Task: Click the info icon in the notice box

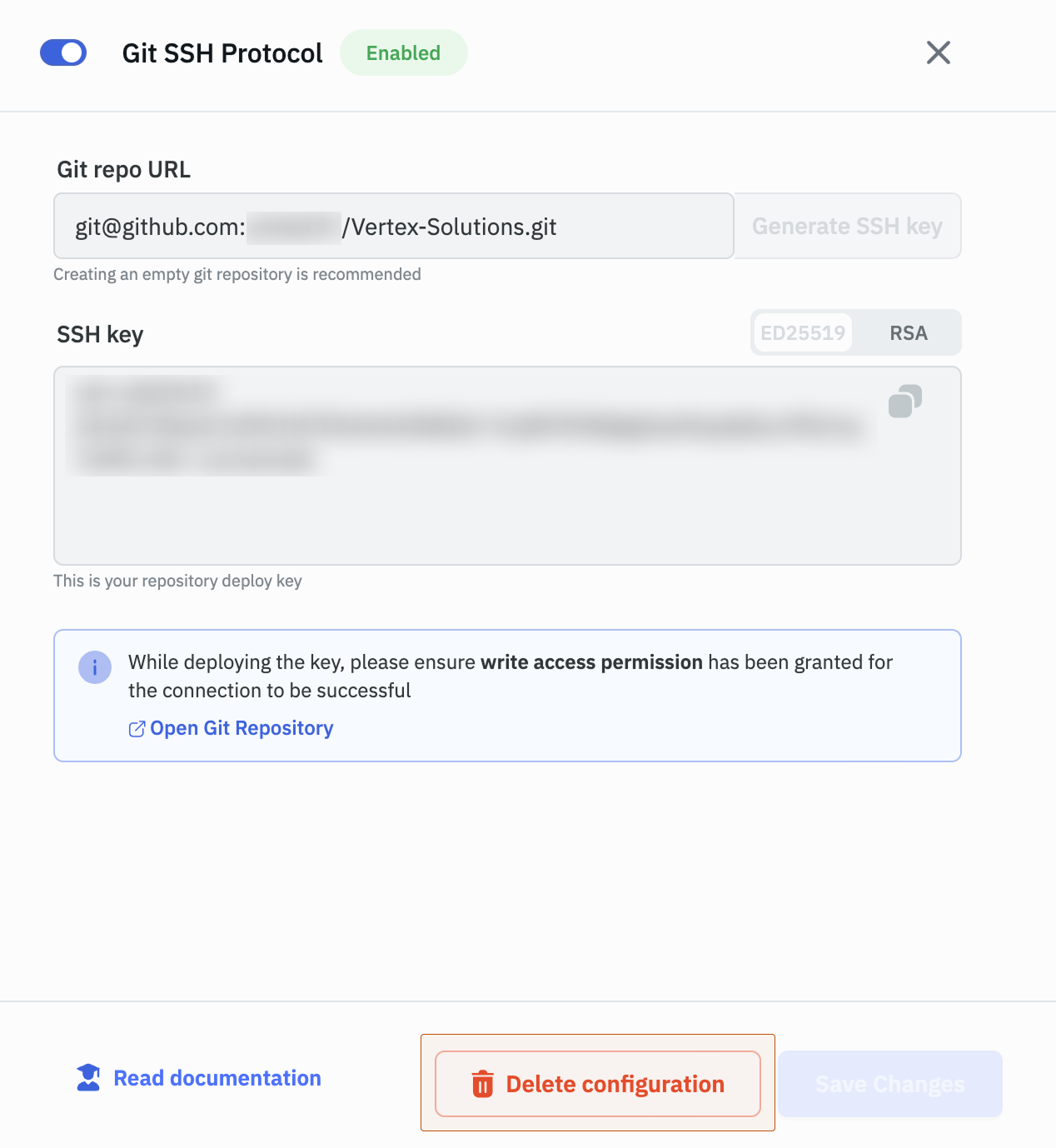Action: (x=95, y=667)
